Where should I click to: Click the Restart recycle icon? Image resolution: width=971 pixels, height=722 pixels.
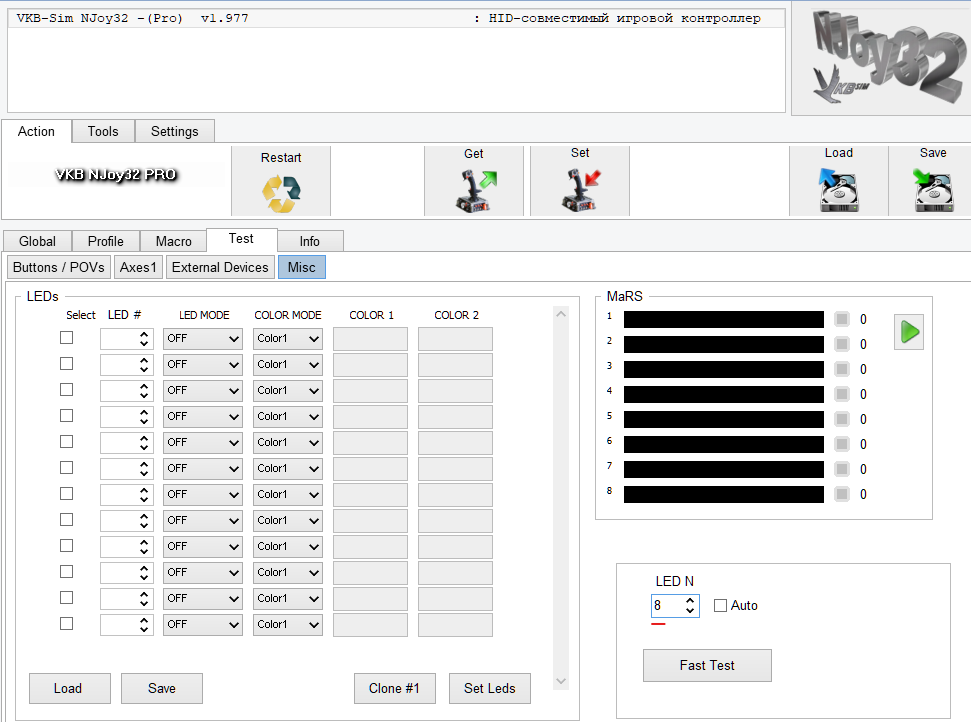[281, 193]
